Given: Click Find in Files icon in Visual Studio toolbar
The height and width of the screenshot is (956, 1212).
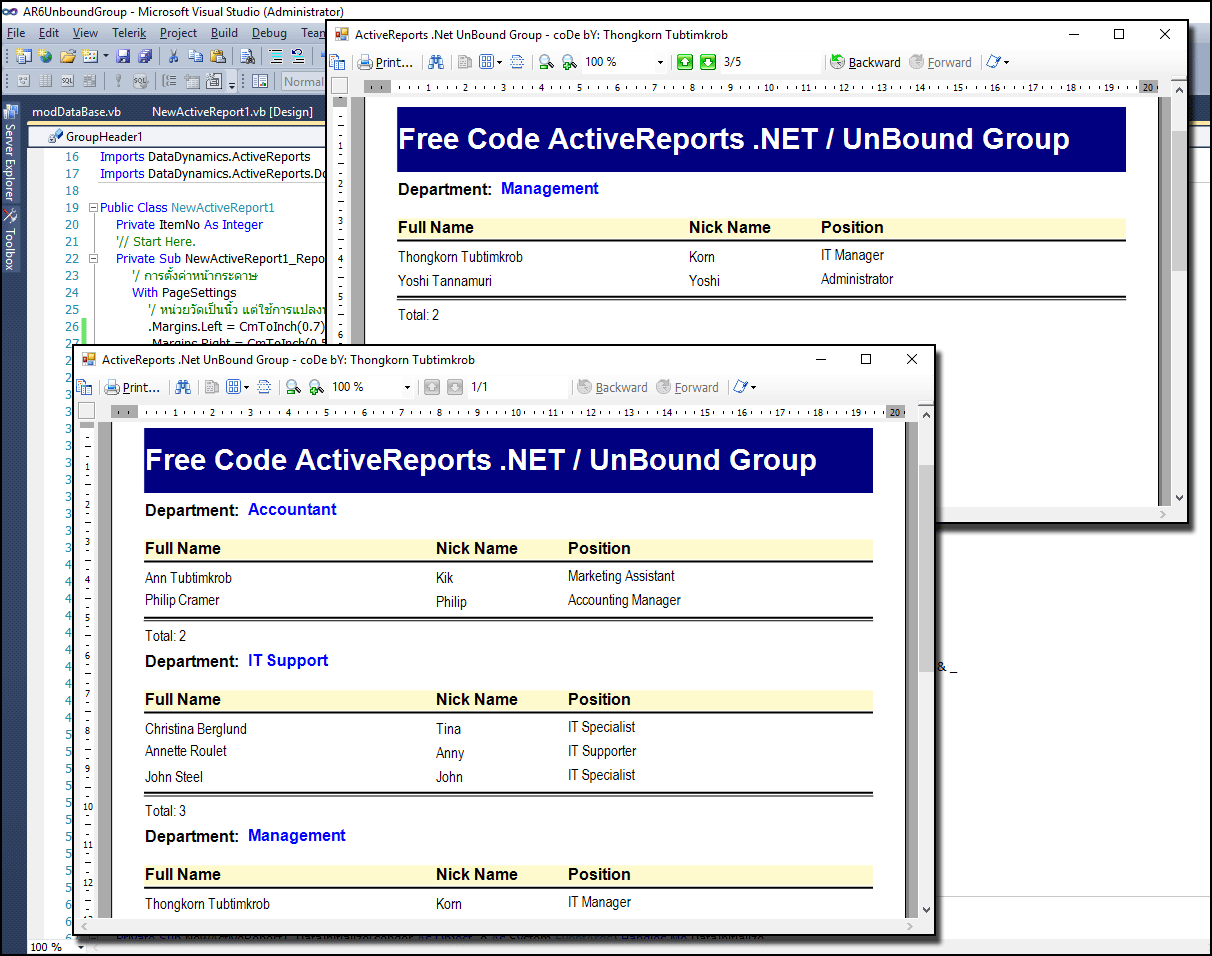Looking at the screenshot, I should click(x=247, y=56).
